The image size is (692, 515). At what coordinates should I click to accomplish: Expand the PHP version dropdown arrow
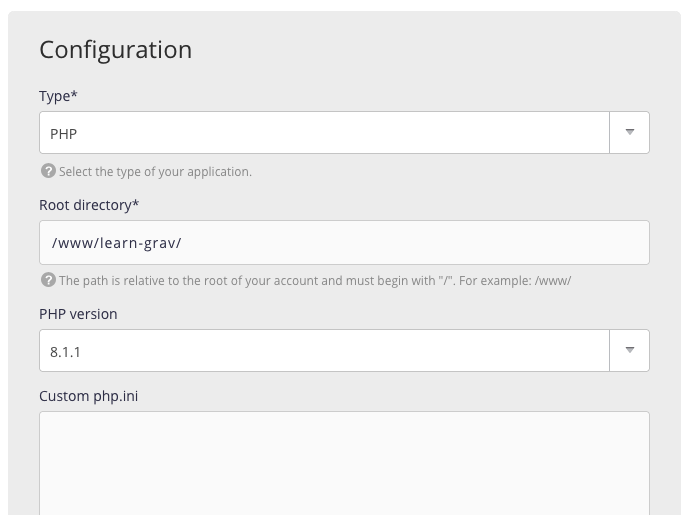click(x=629, y=350)
